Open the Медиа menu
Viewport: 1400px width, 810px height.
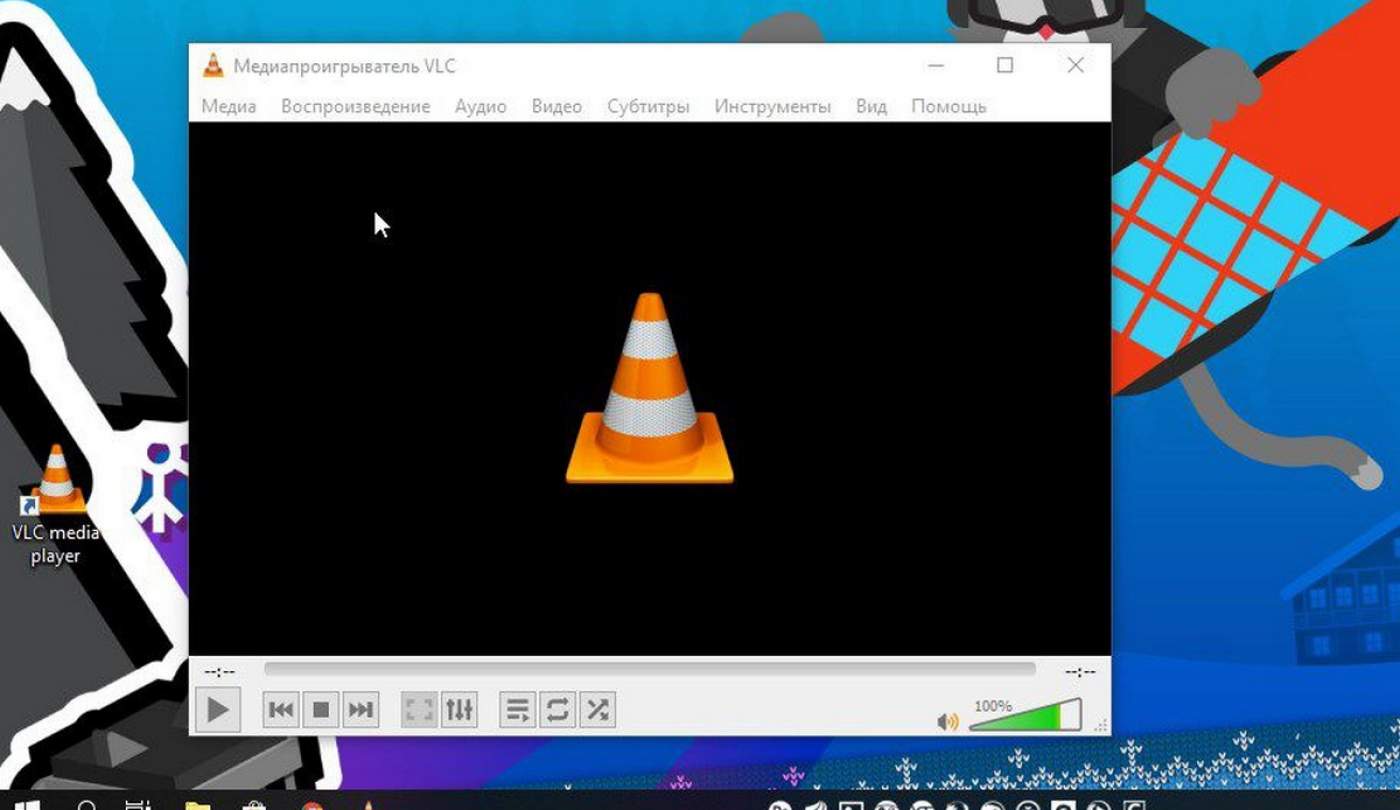[229, 106]
